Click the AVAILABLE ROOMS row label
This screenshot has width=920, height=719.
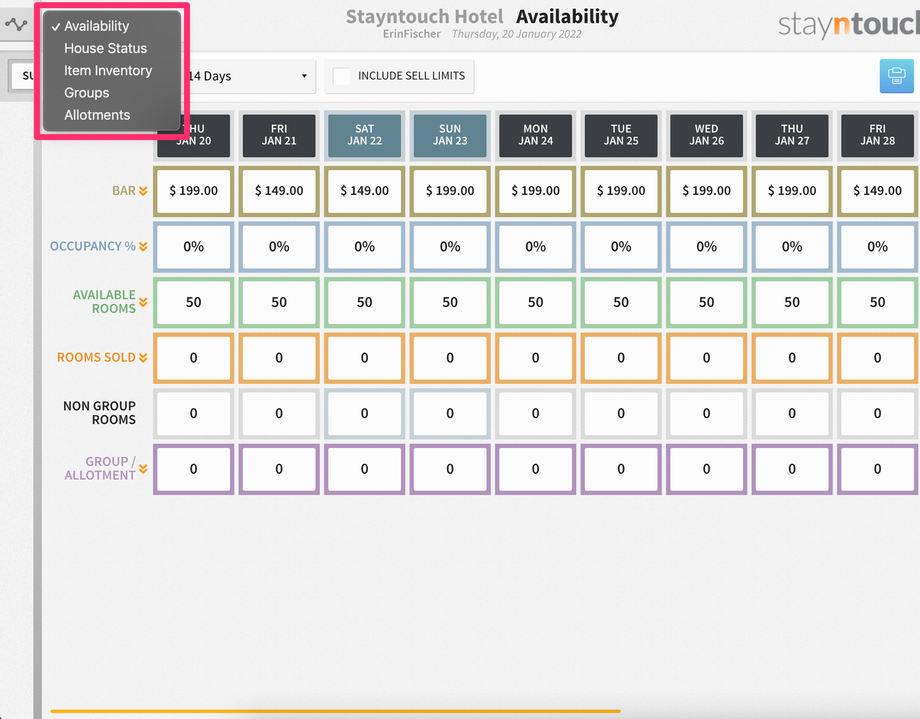point(104,302)
